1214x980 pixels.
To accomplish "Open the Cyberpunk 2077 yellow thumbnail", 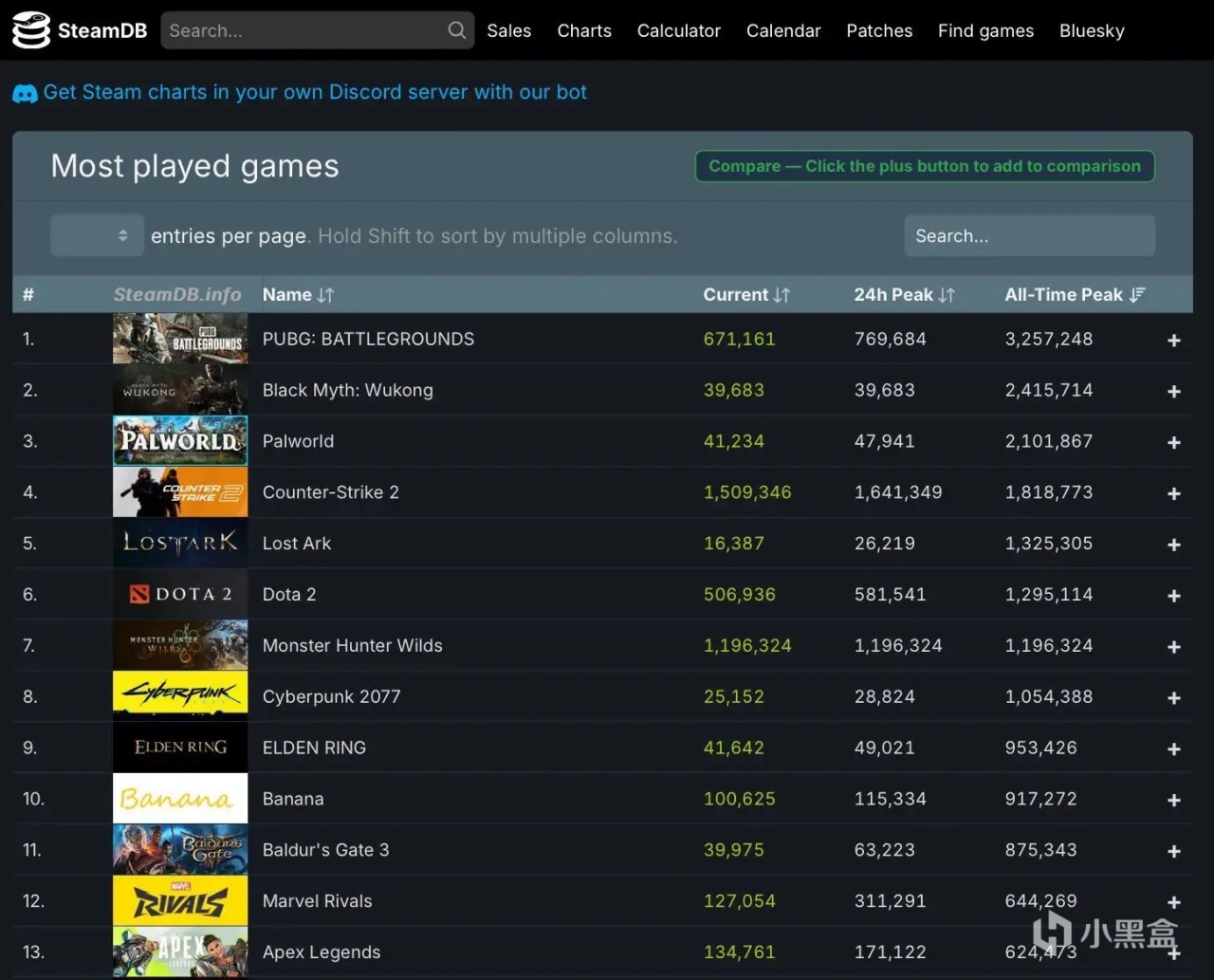I will pyautogui.click(x=180, y=697).
